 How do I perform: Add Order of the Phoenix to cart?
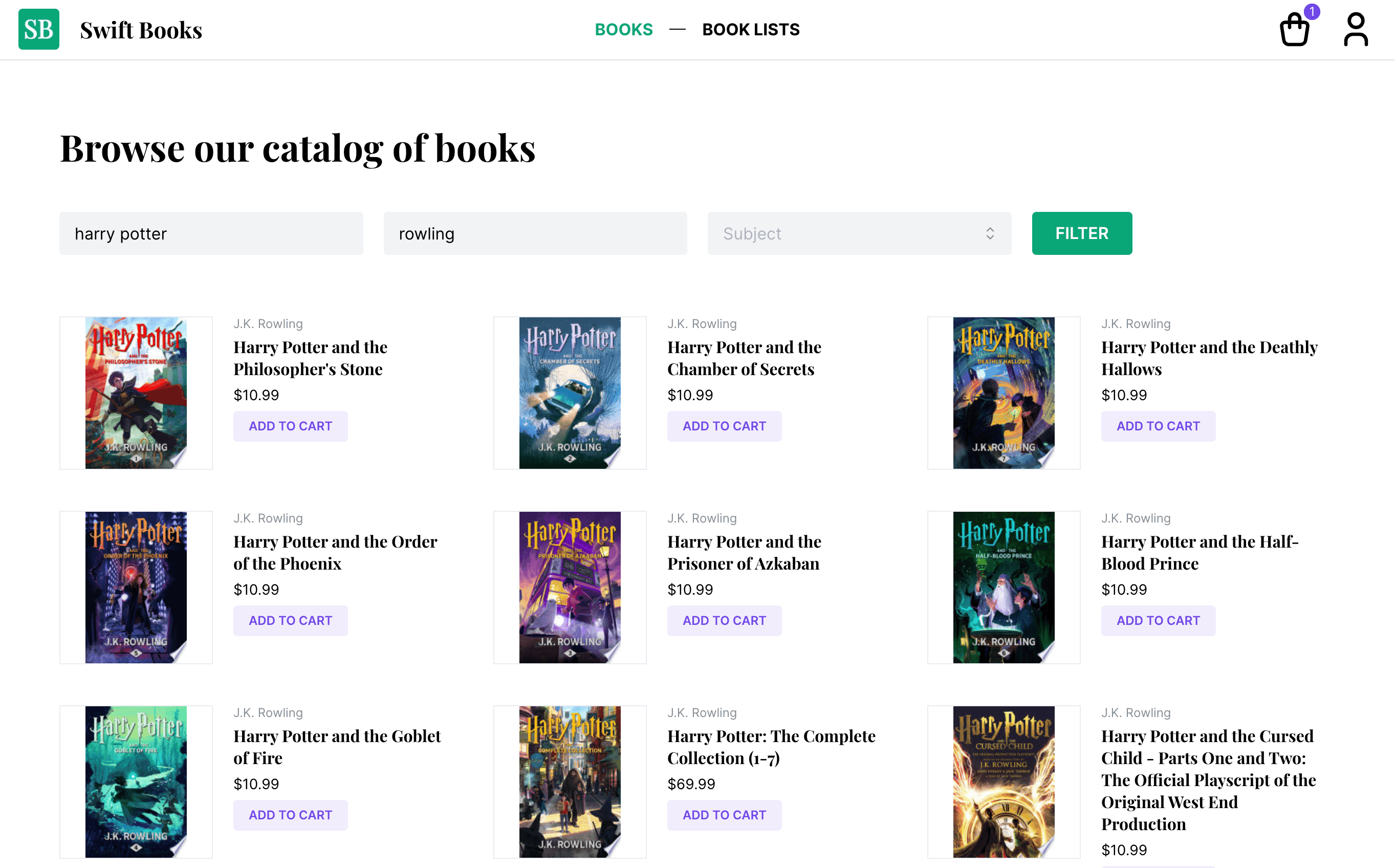[290, 621]
